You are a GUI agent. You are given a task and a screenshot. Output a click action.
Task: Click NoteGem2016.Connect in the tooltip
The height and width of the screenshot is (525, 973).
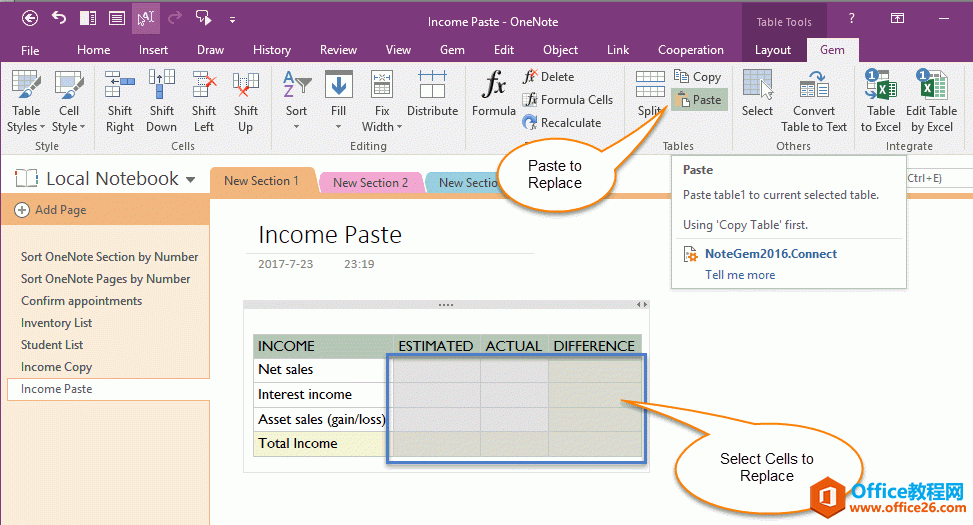click(771, 253)
